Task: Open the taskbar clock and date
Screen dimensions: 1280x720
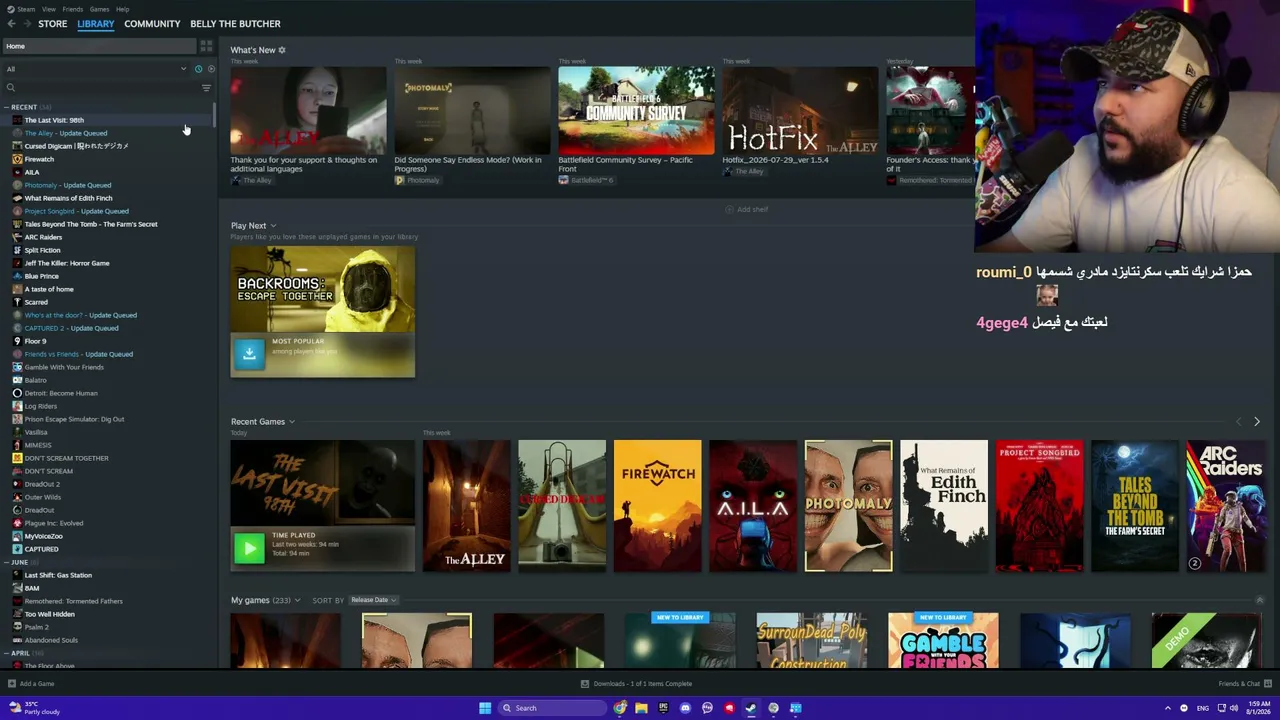Action: point(1258,708)
